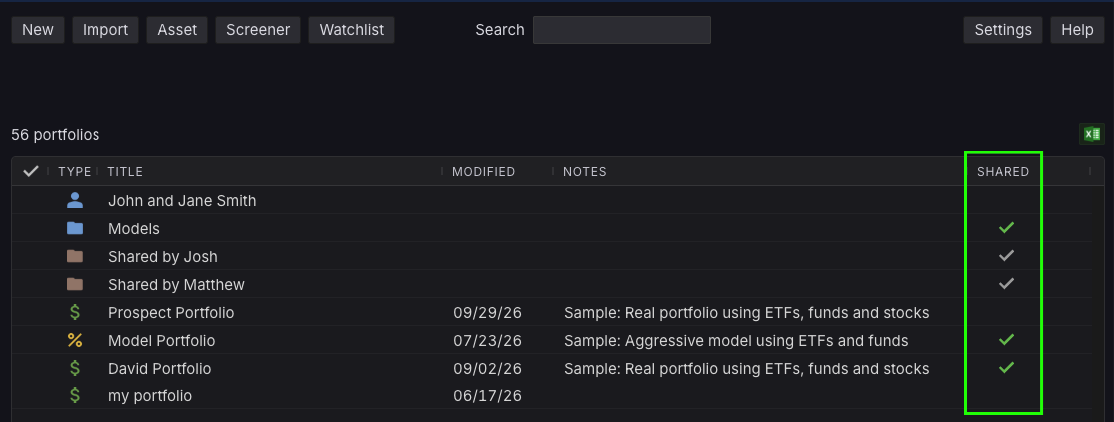Click the 09/29/26 modified date
1114x422 pixels.
487,313
